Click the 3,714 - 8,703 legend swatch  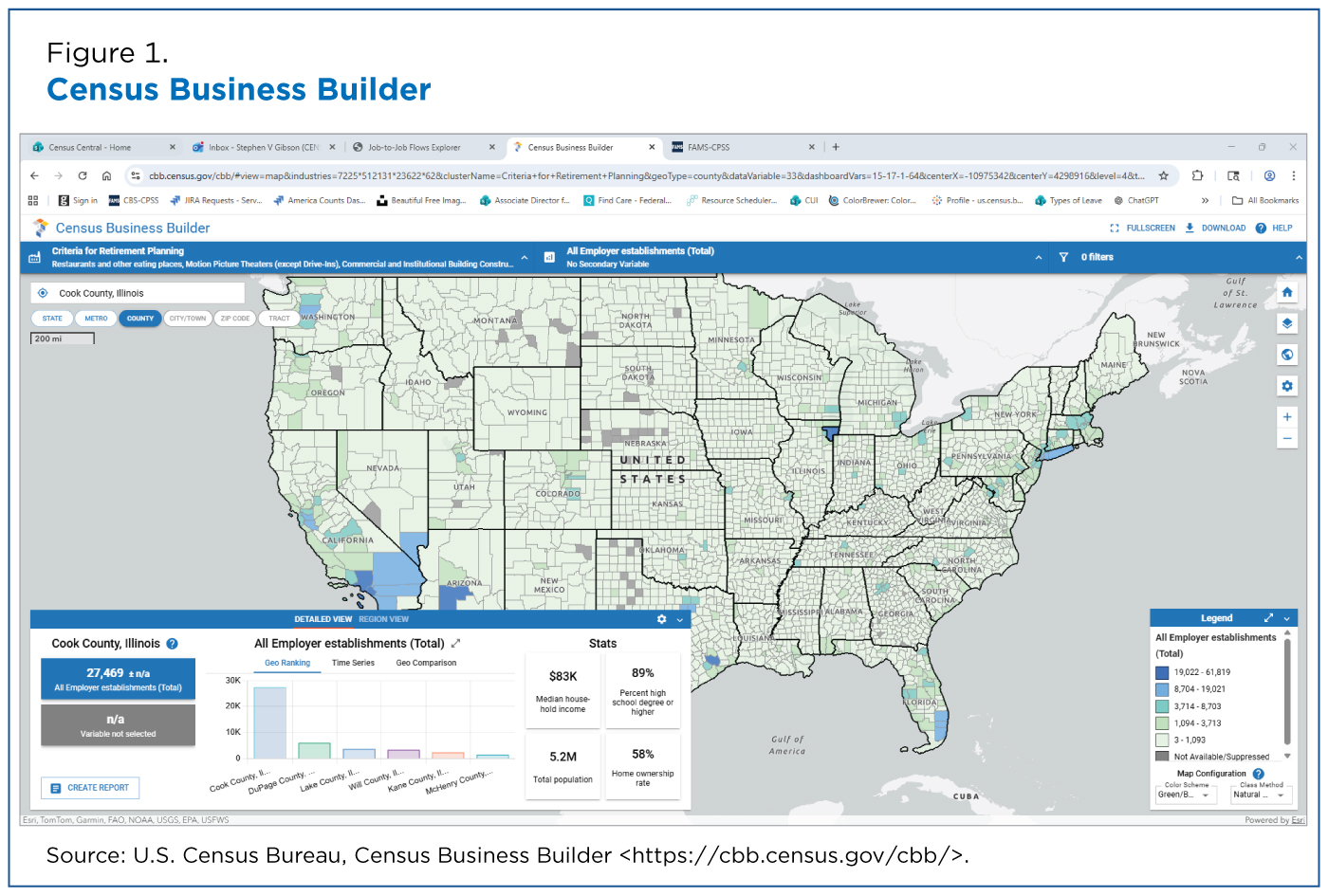(x=1162, y=706)
